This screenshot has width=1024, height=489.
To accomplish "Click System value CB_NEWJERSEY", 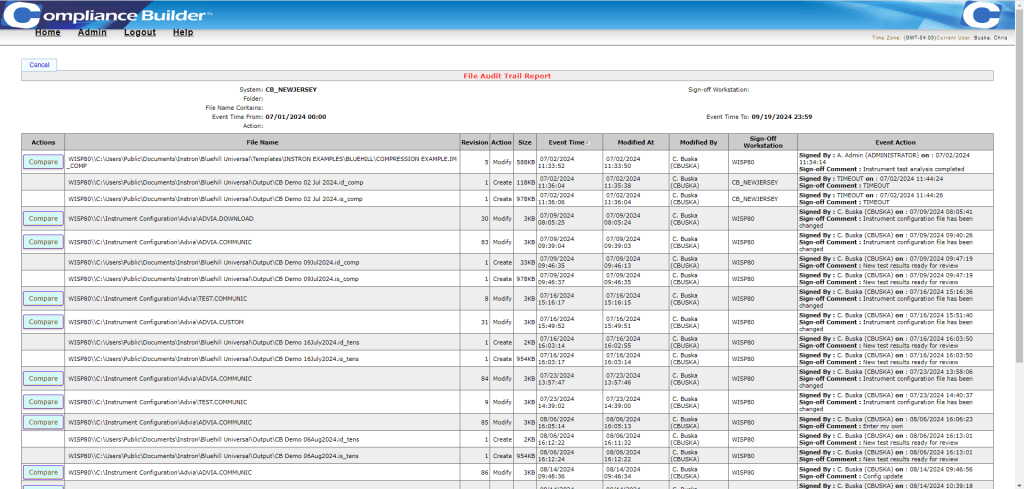I will point(291,90).
